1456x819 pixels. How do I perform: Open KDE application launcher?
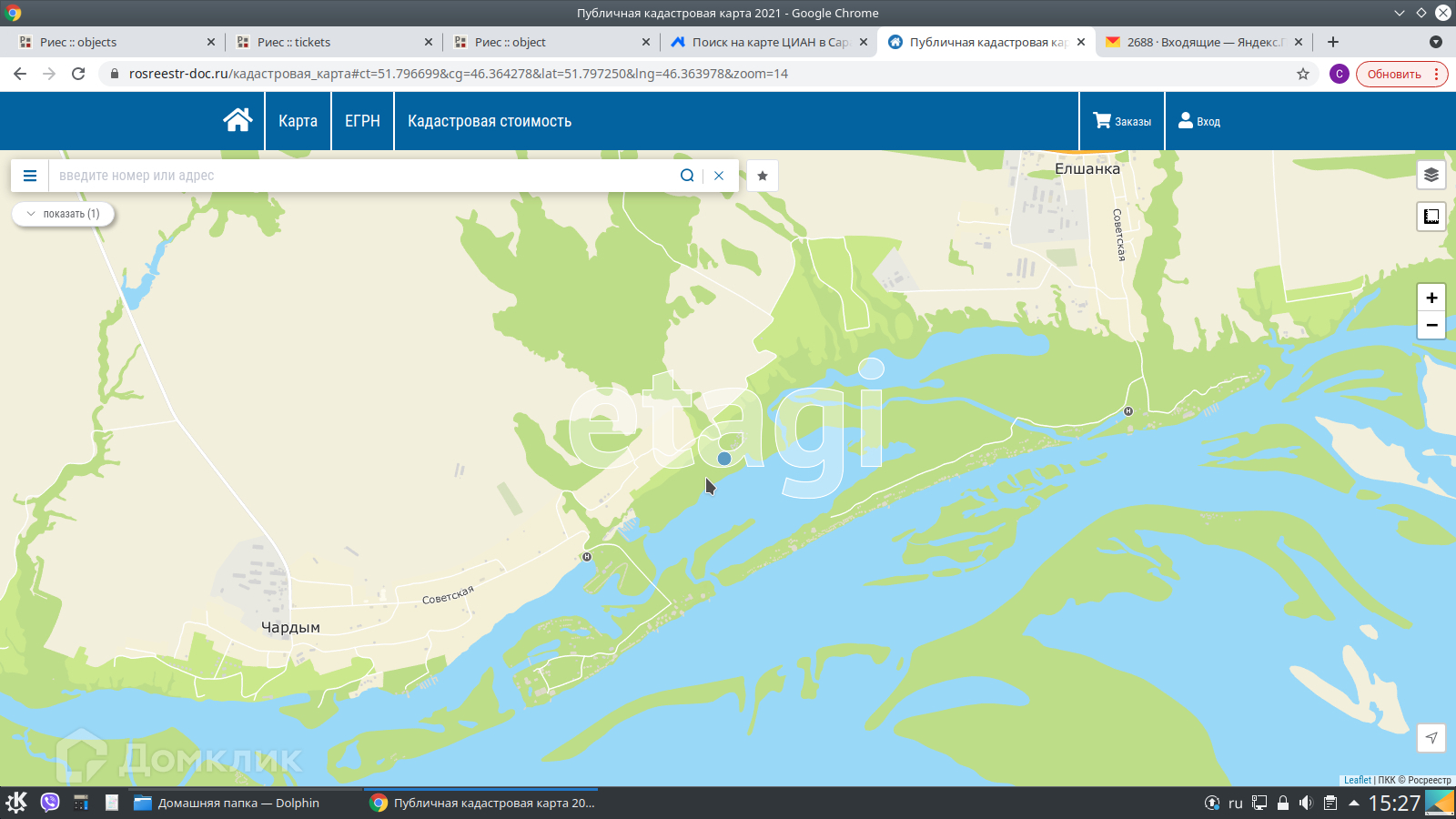point(16,803)
